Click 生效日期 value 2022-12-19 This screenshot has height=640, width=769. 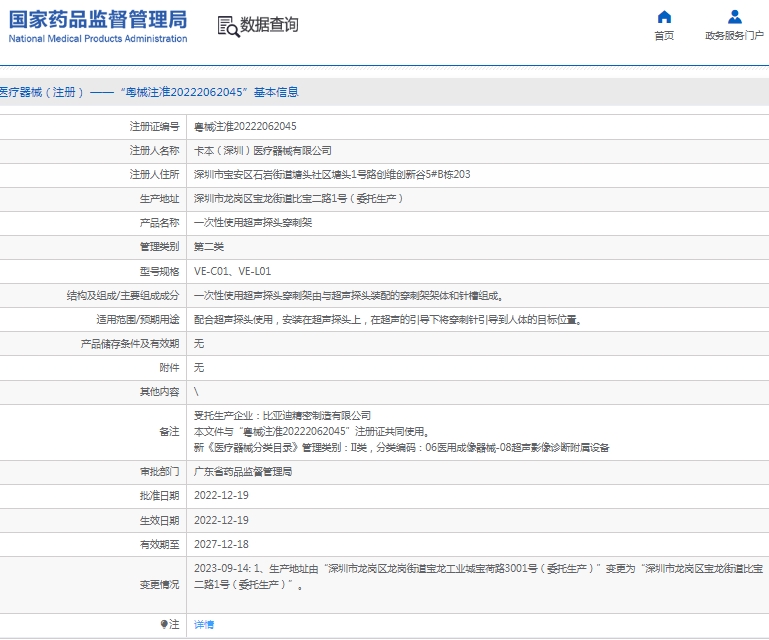pos(221,520)
